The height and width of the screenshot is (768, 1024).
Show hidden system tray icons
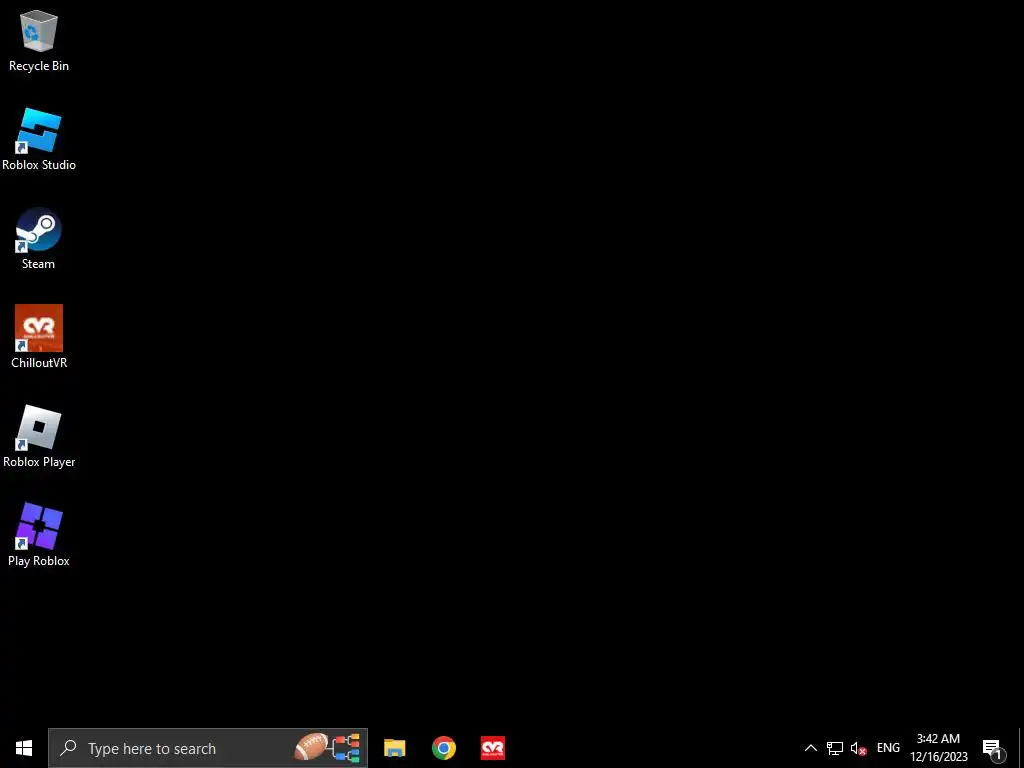pyautogui.click(x=810, y=748)
